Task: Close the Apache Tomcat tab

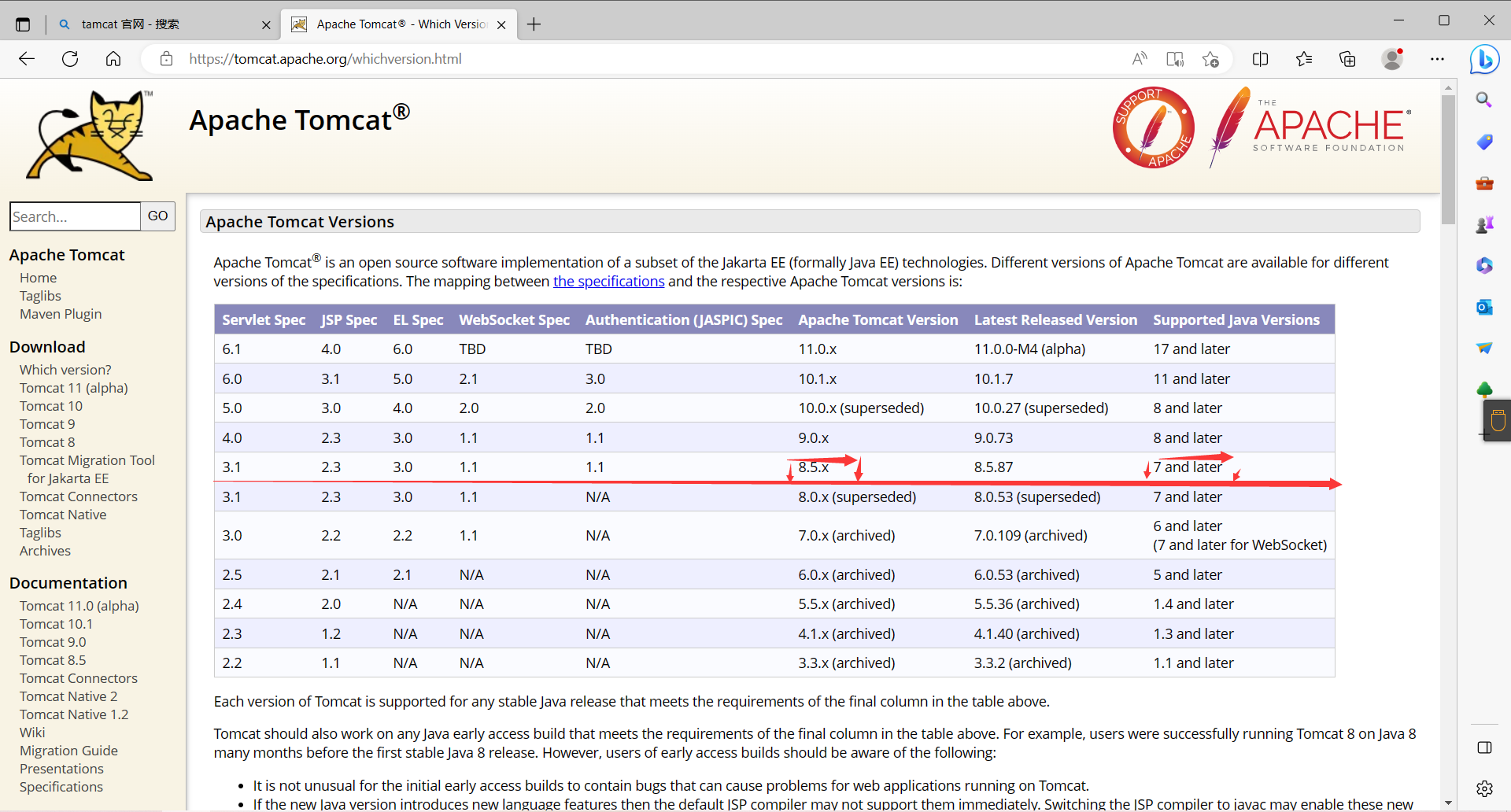Action: tap(501, 24)
